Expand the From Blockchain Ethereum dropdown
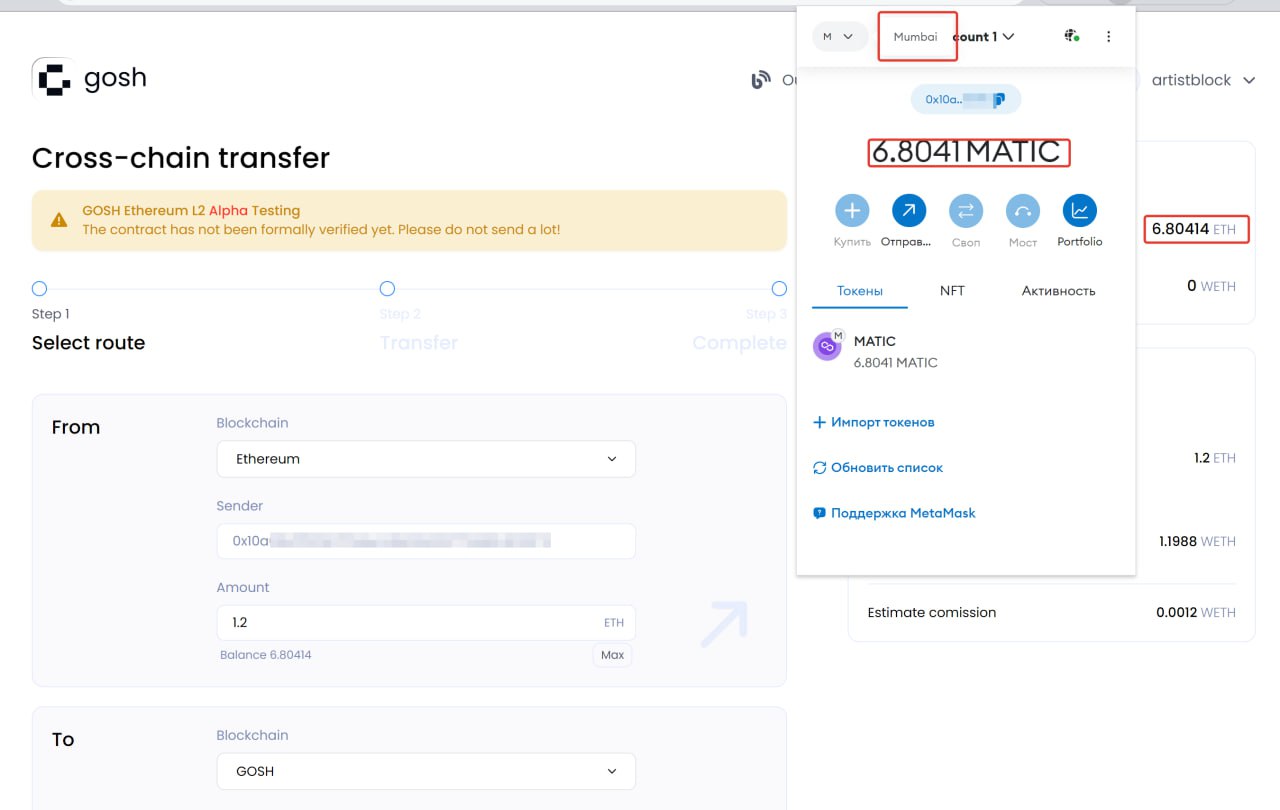 [x=426, y=459]
